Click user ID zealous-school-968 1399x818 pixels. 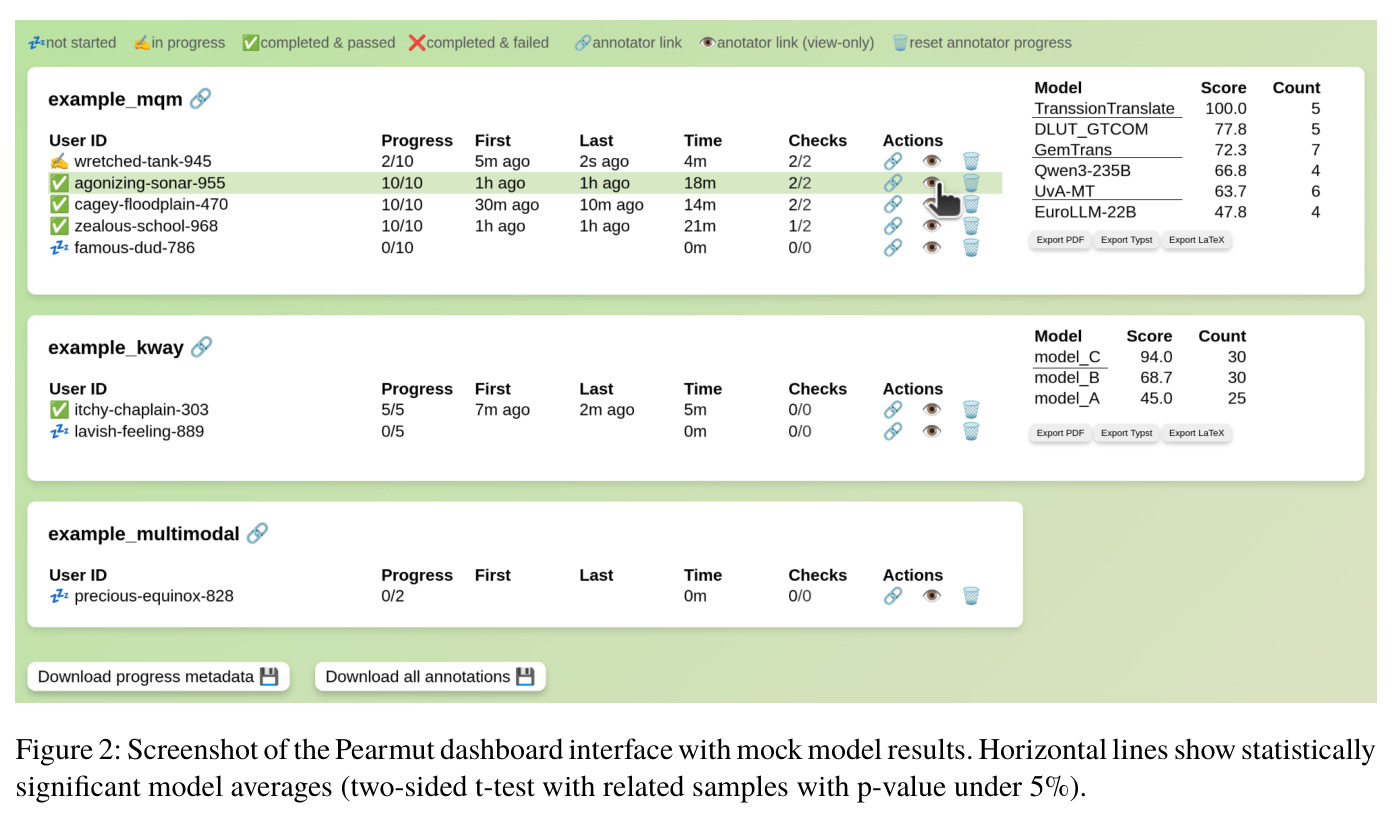146,226
